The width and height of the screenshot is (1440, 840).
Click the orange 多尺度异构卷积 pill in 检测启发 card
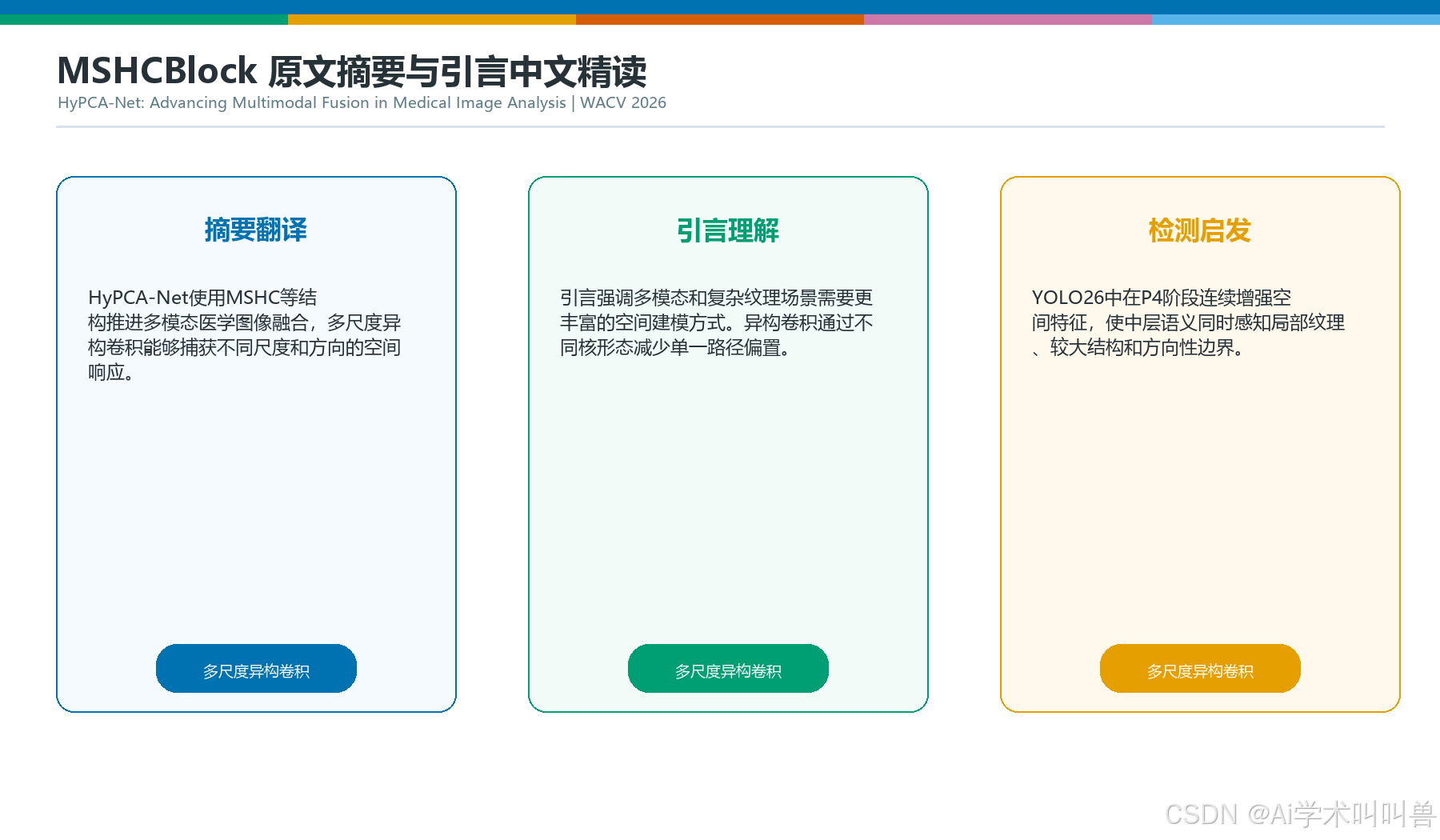(1200, 668)
